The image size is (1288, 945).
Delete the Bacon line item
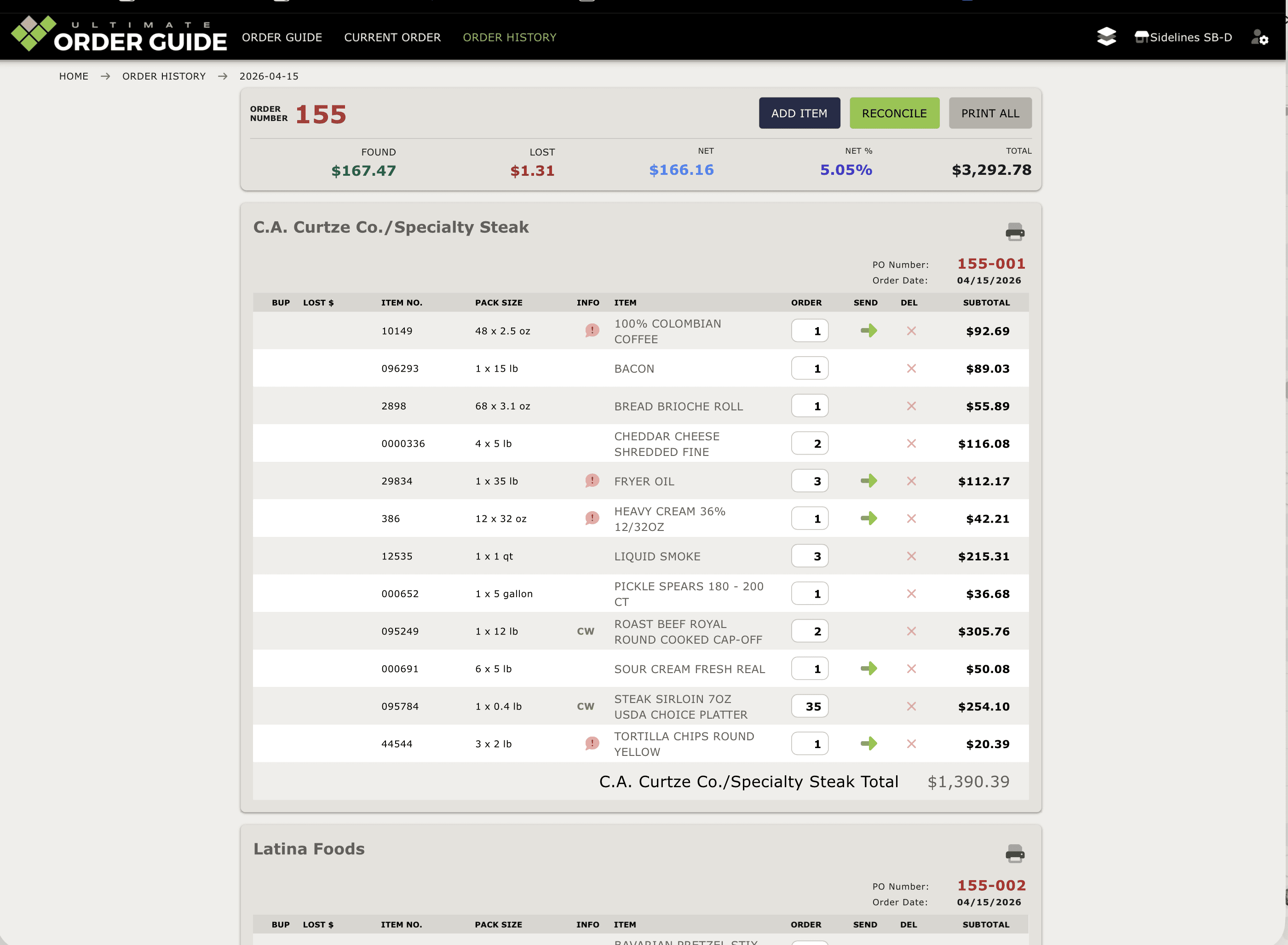tap(911, 369)
